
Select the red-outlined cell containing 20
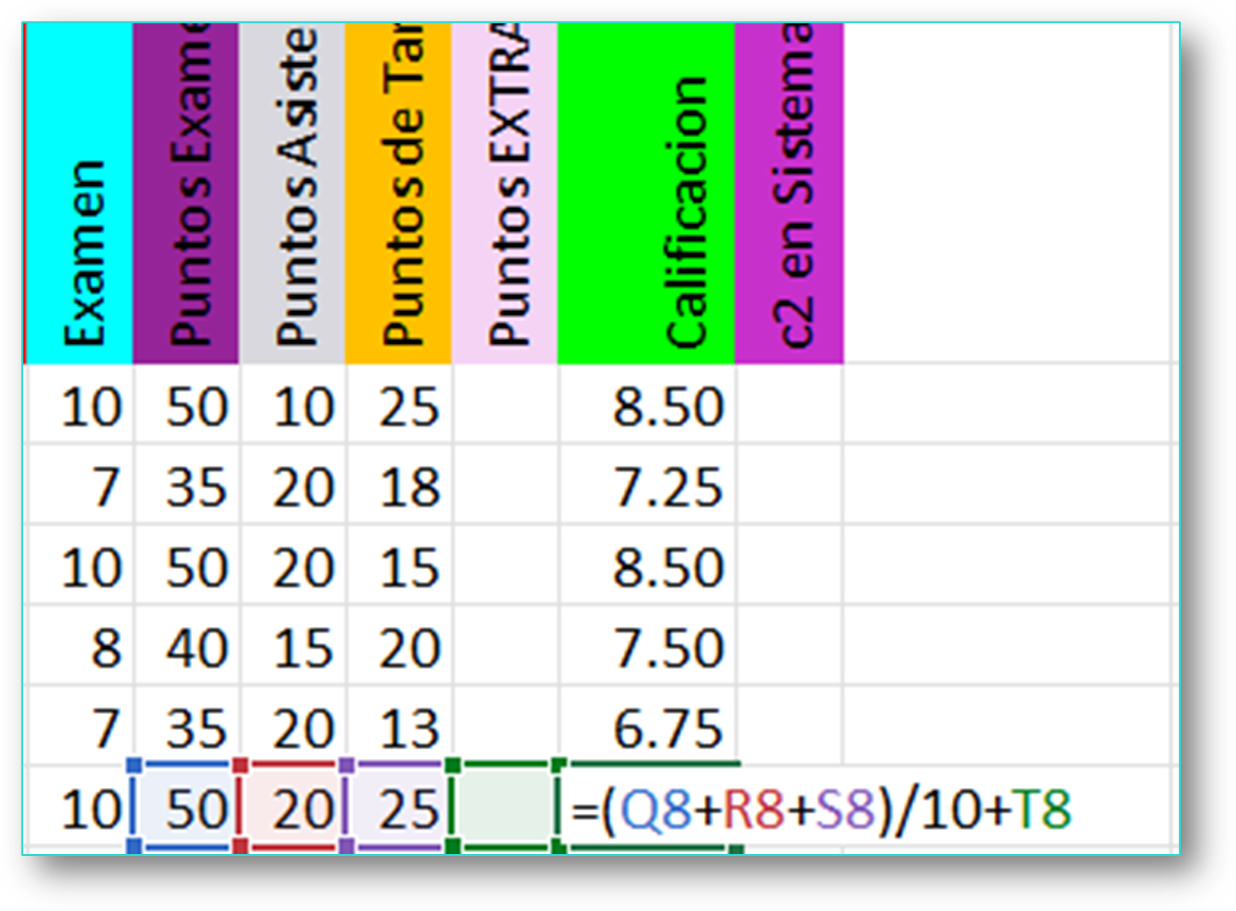[293, 809]
